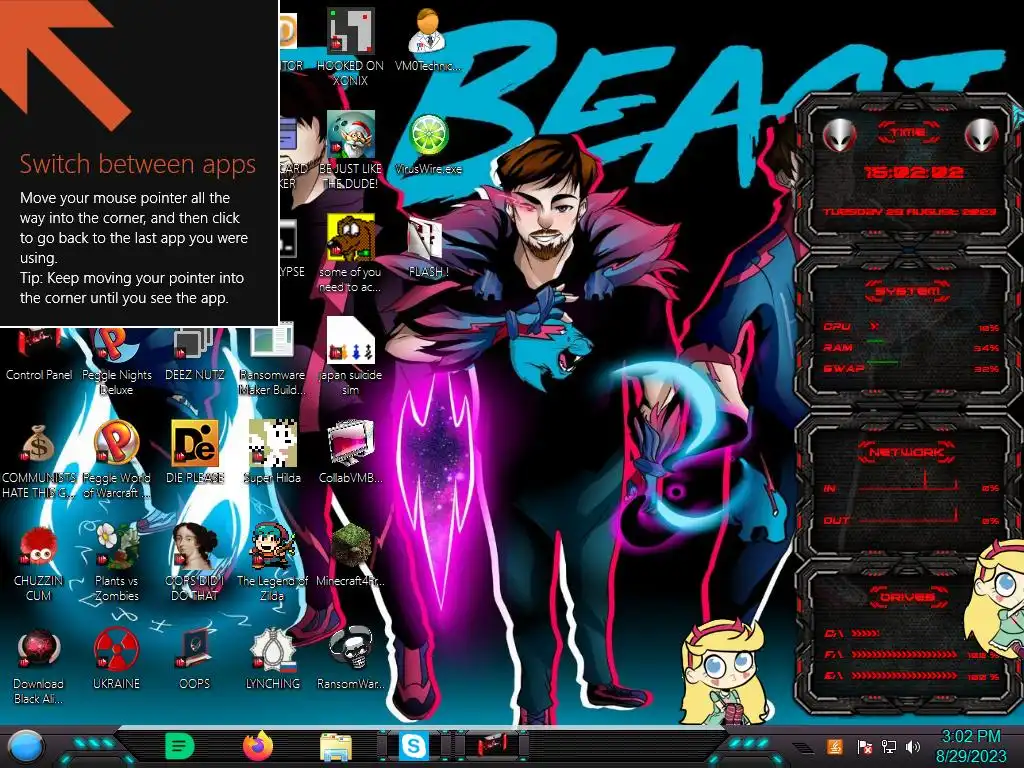This screenshot has height=768, width=1024.
Task: Click the network OUT graph row
Action: [911, 517]
